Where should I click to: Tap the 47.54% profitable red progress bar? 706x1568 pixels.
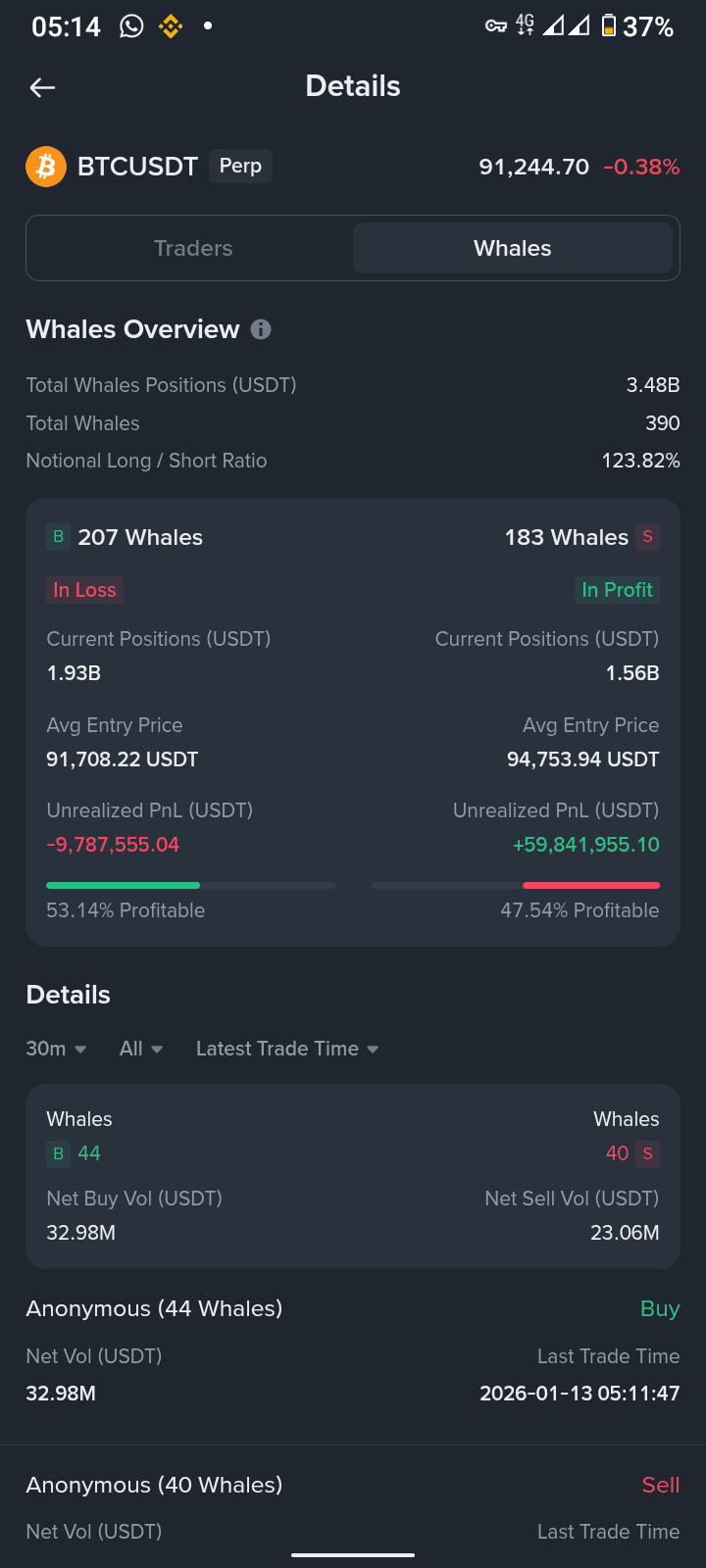click(515, 885)
